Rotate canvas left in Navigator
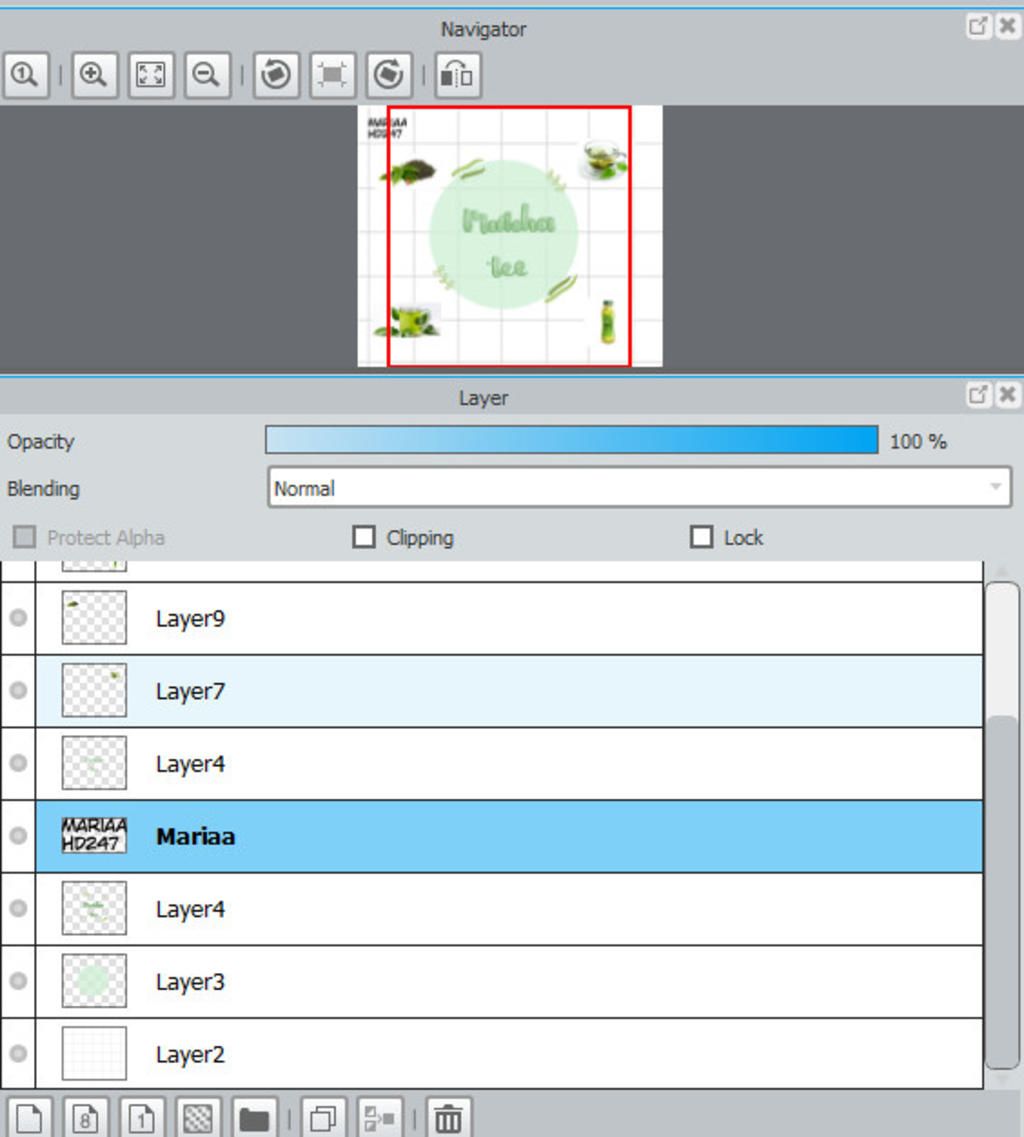The height and width of the screenshot is (1137, 1024). (276, 75)
